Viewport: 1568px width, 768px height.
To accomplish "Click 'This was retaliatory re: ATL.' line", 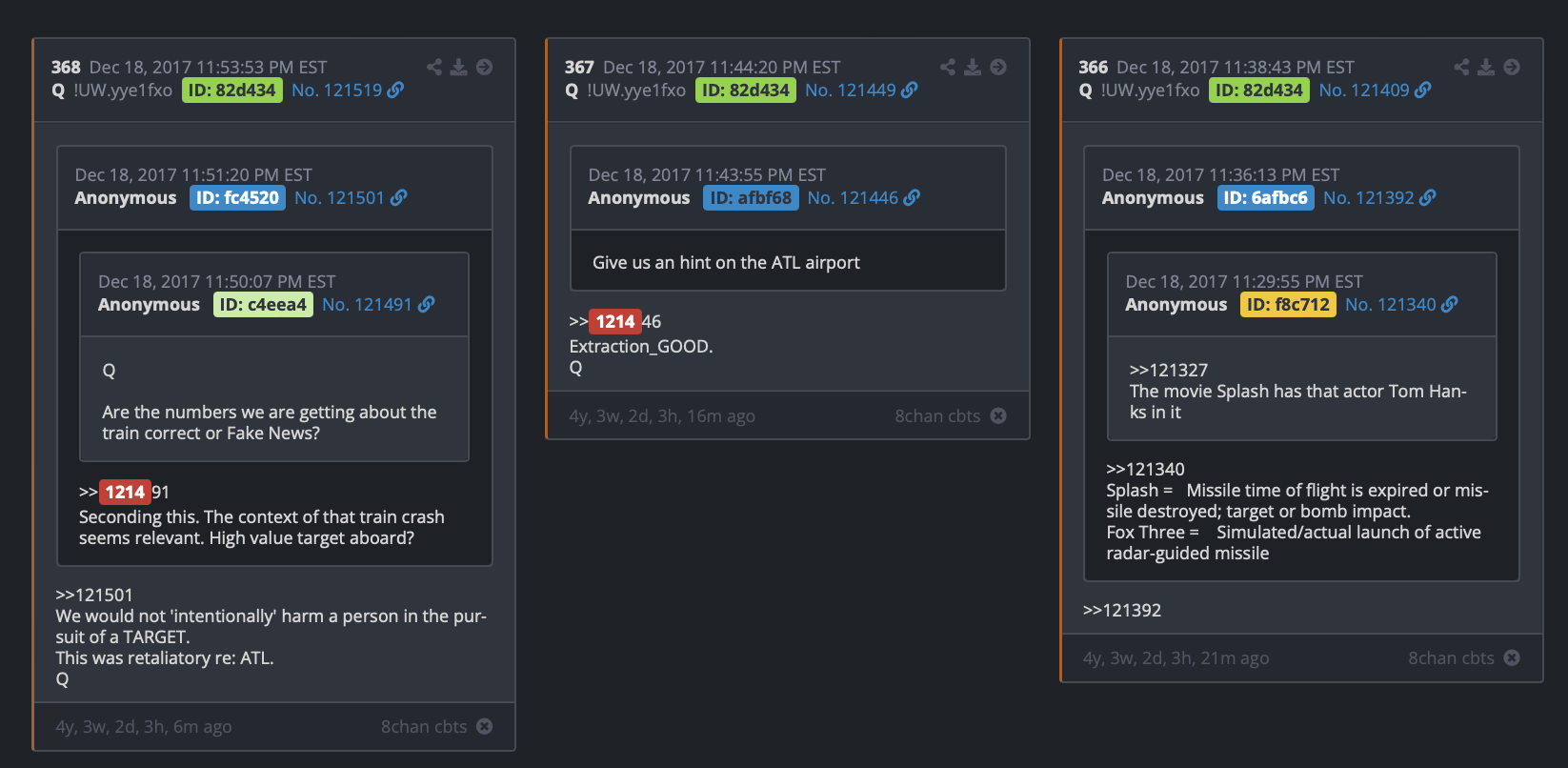I will (x=165, y=657).
